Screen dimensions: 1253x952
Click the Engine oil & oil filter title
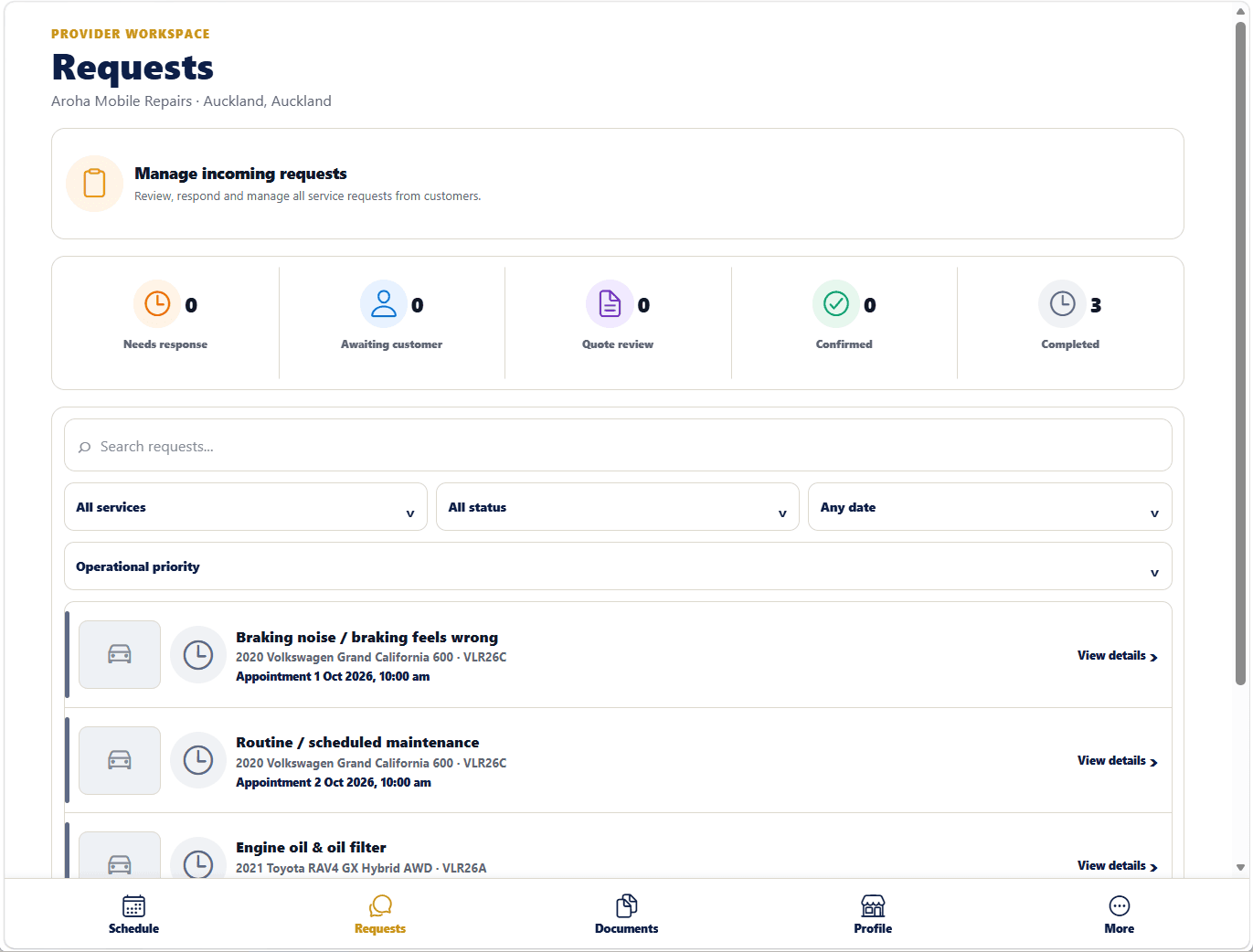coord(311,848)
